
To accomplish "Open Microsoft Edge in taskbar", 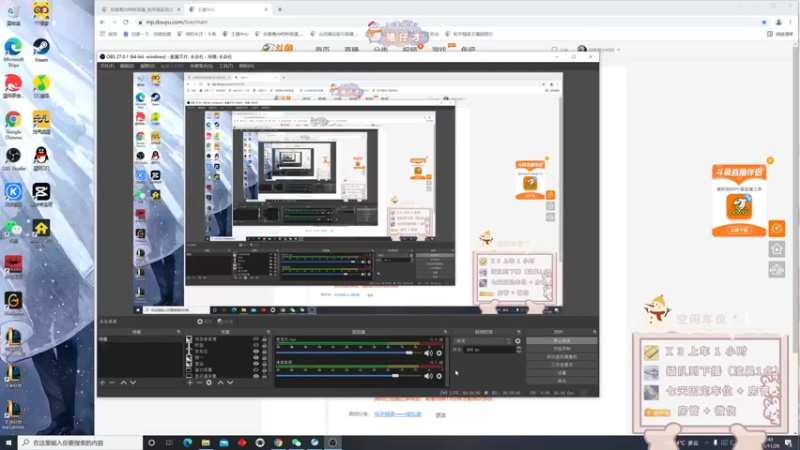I will click(x=188, y=442).
